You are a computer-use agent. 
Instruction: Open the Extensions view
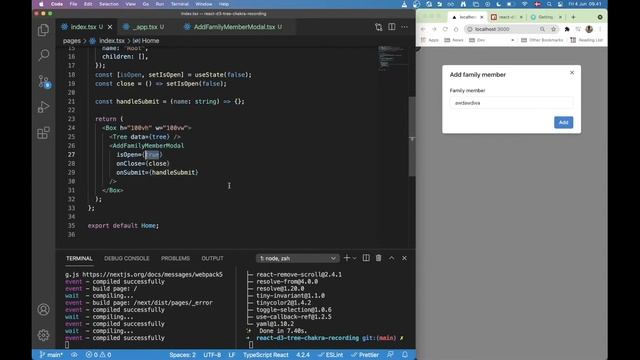(x=43, y=133)
